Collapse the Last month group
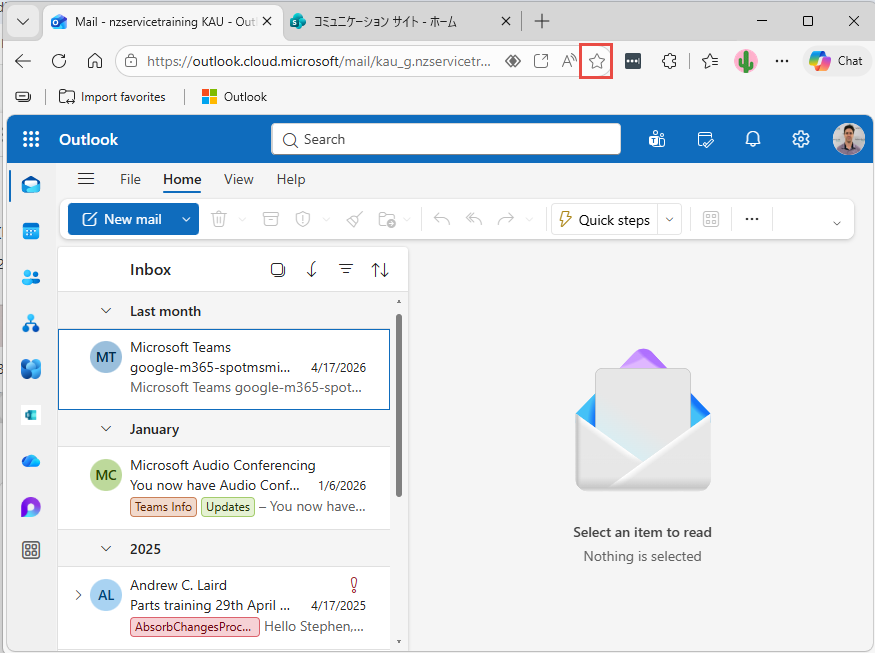 [x=105, y=311]
